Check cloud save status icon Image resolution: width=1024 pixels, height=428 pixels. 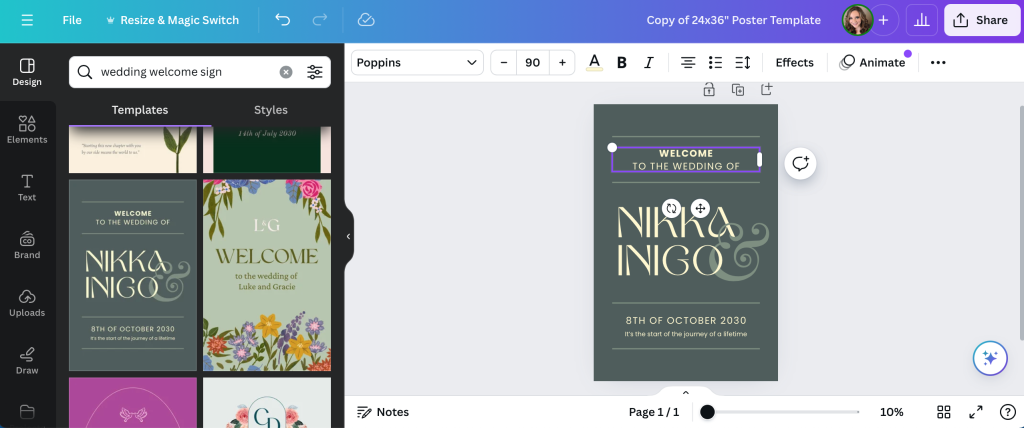click(x=366, y=20)
